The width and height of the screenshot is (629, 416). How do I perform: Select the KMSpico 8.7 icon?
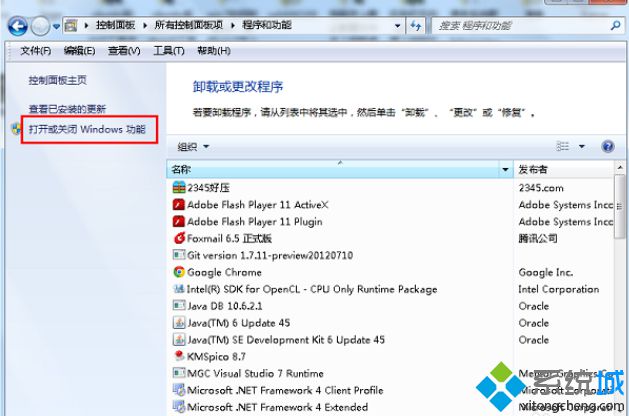179,356
